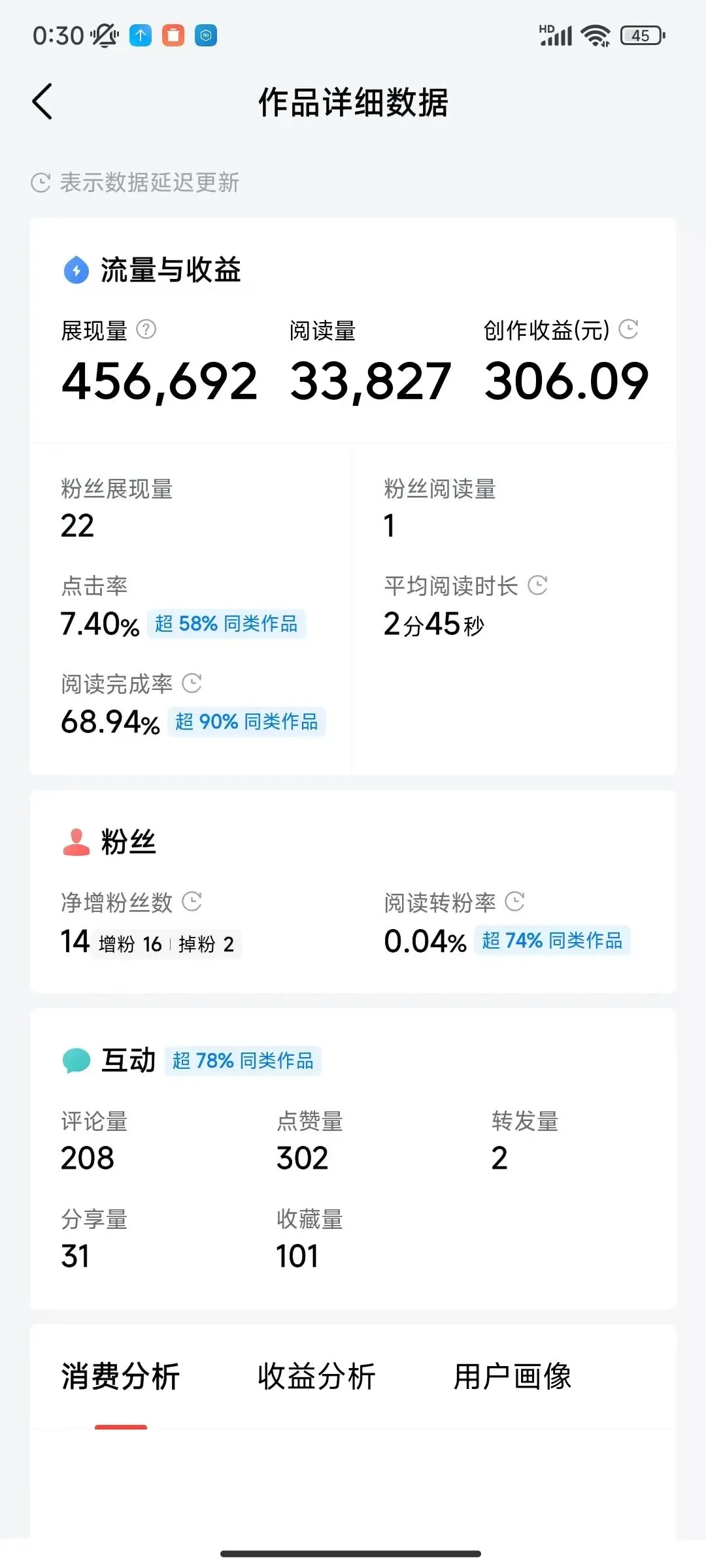Tap the 超 74% 同类作品 badge
Image resolution: width=706 pixels, height=1568 pixels.
[552, 941]
